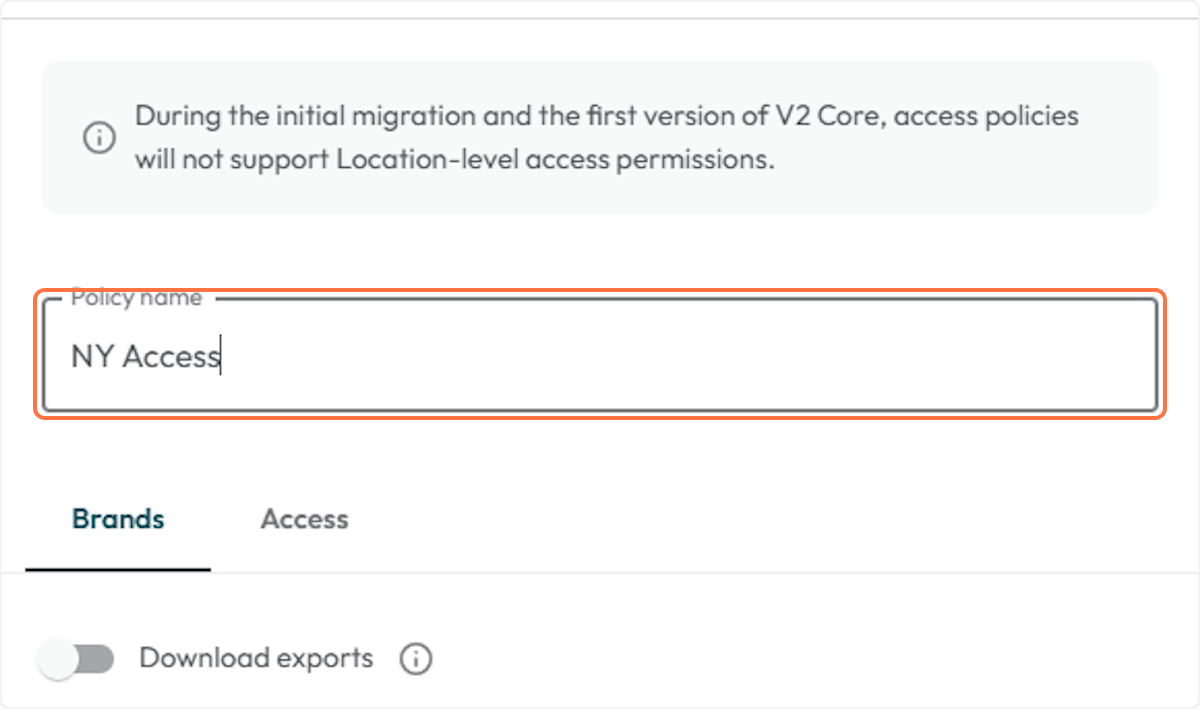The width and height of the screenshot is (1200, 709).
Task: Enable the Download exports toggle
Action: click(76, 659)
